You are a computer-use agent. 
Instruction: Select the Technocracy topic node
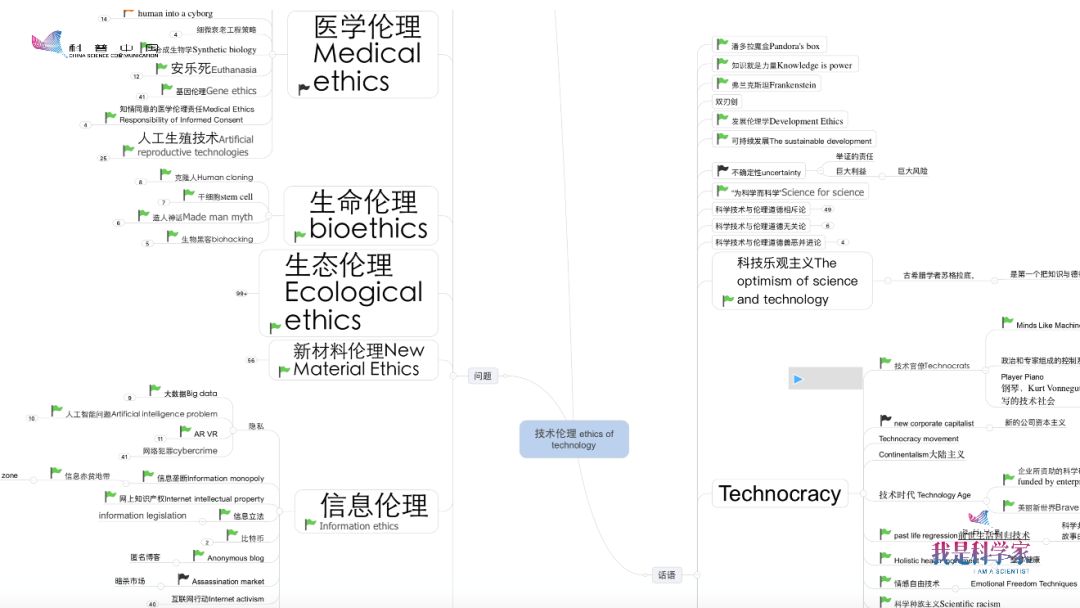pos(779,494)
